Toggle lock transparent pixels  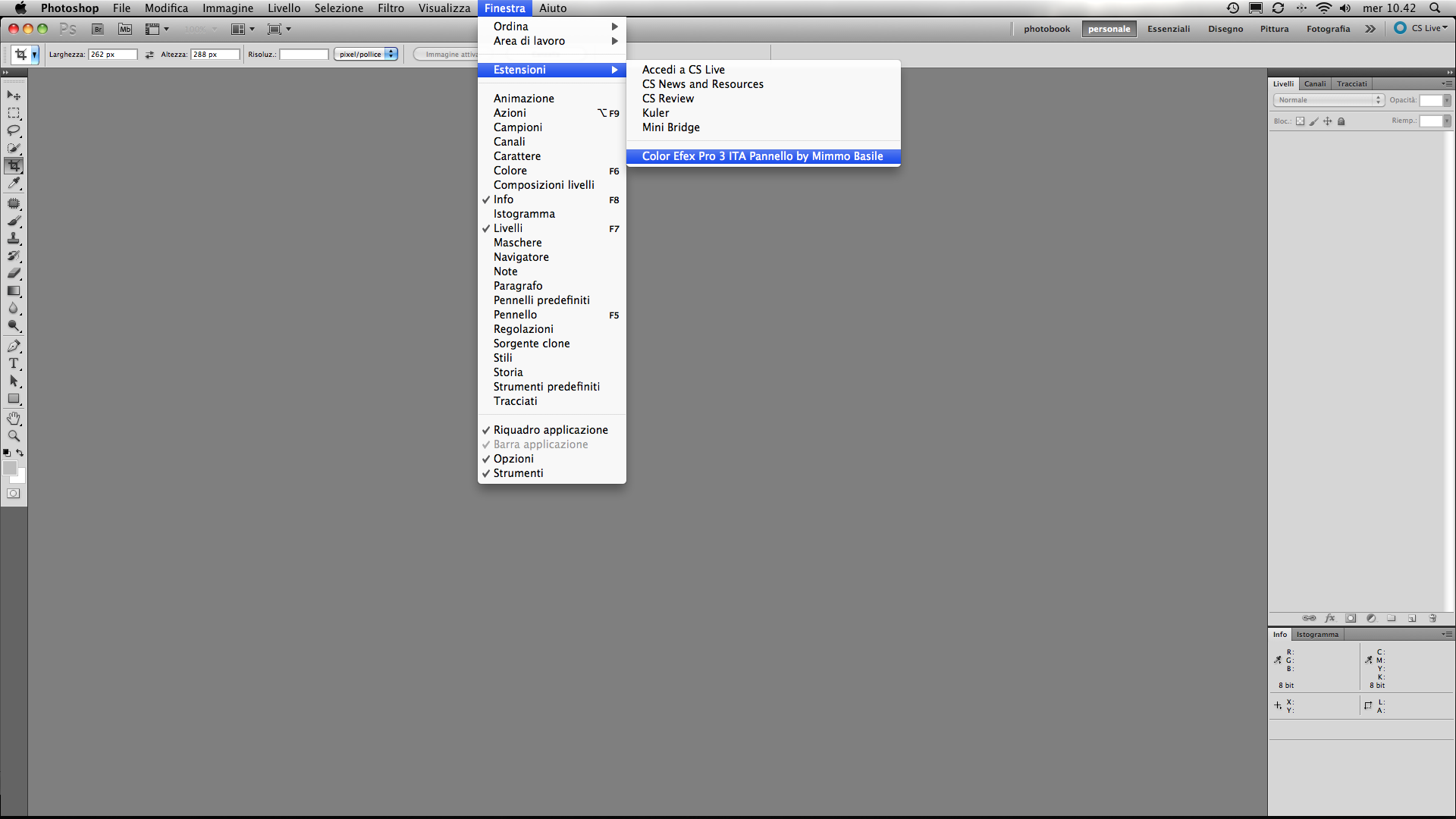coord(1300,121)
